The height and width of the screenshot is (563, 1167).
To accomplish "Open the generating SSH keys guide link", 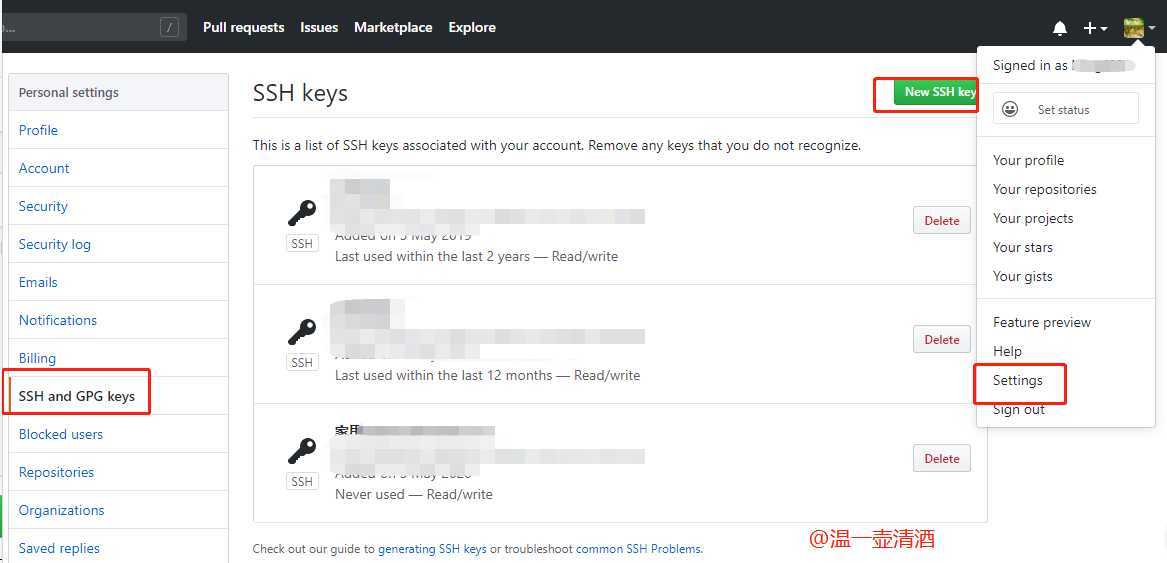I will point(432,549).
